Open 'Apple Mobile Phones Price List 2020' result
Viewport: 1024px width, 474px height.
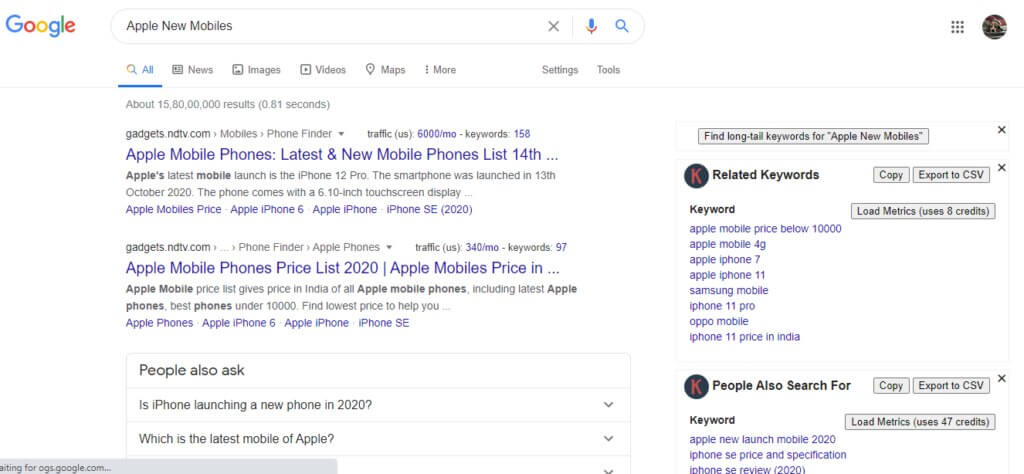(x=343, y=268)
